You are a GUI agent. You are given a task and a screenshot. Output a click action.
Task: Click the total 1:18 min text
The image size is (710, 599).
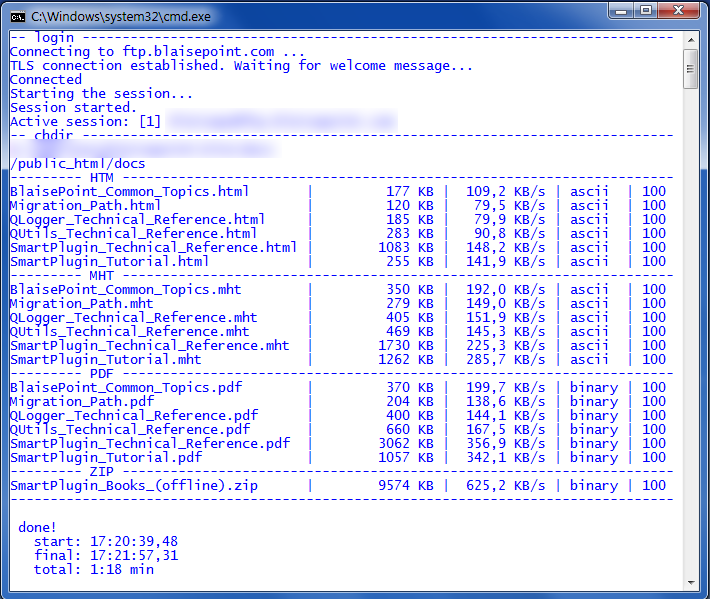(x=120, y=569)
